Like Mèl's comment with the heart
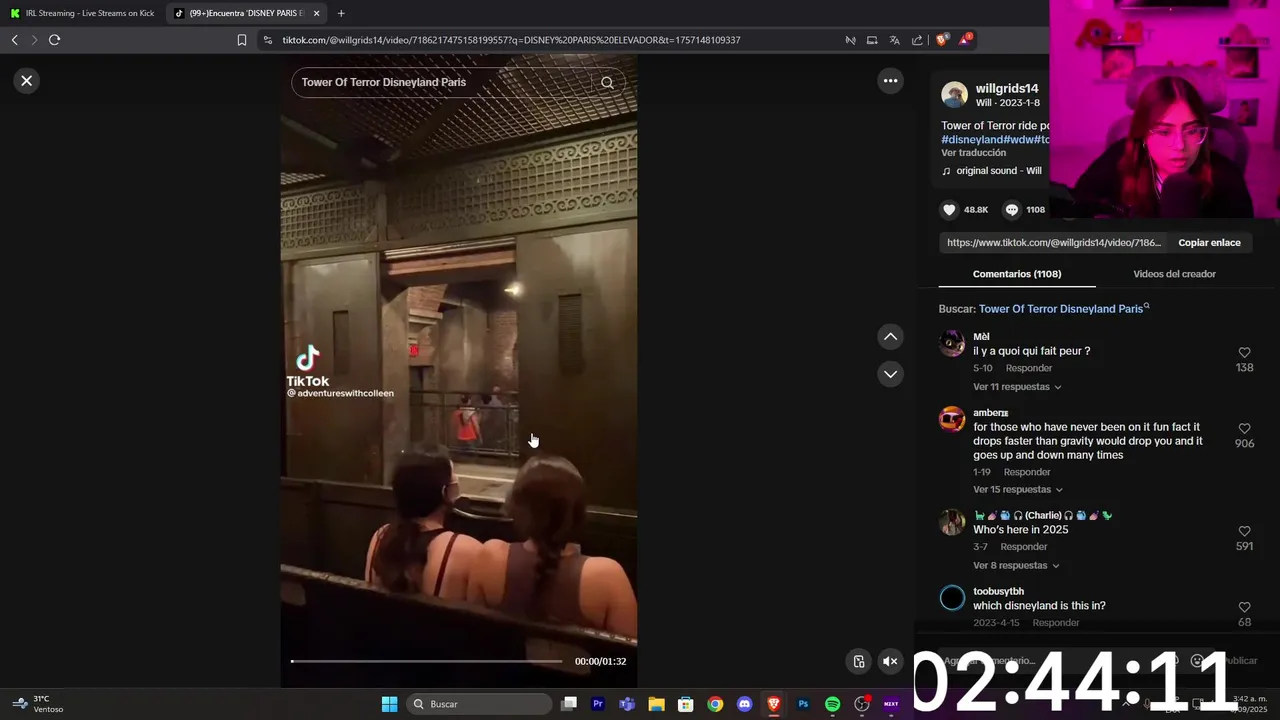This screenshot has height=720, width=1280. click(1244, 353)
